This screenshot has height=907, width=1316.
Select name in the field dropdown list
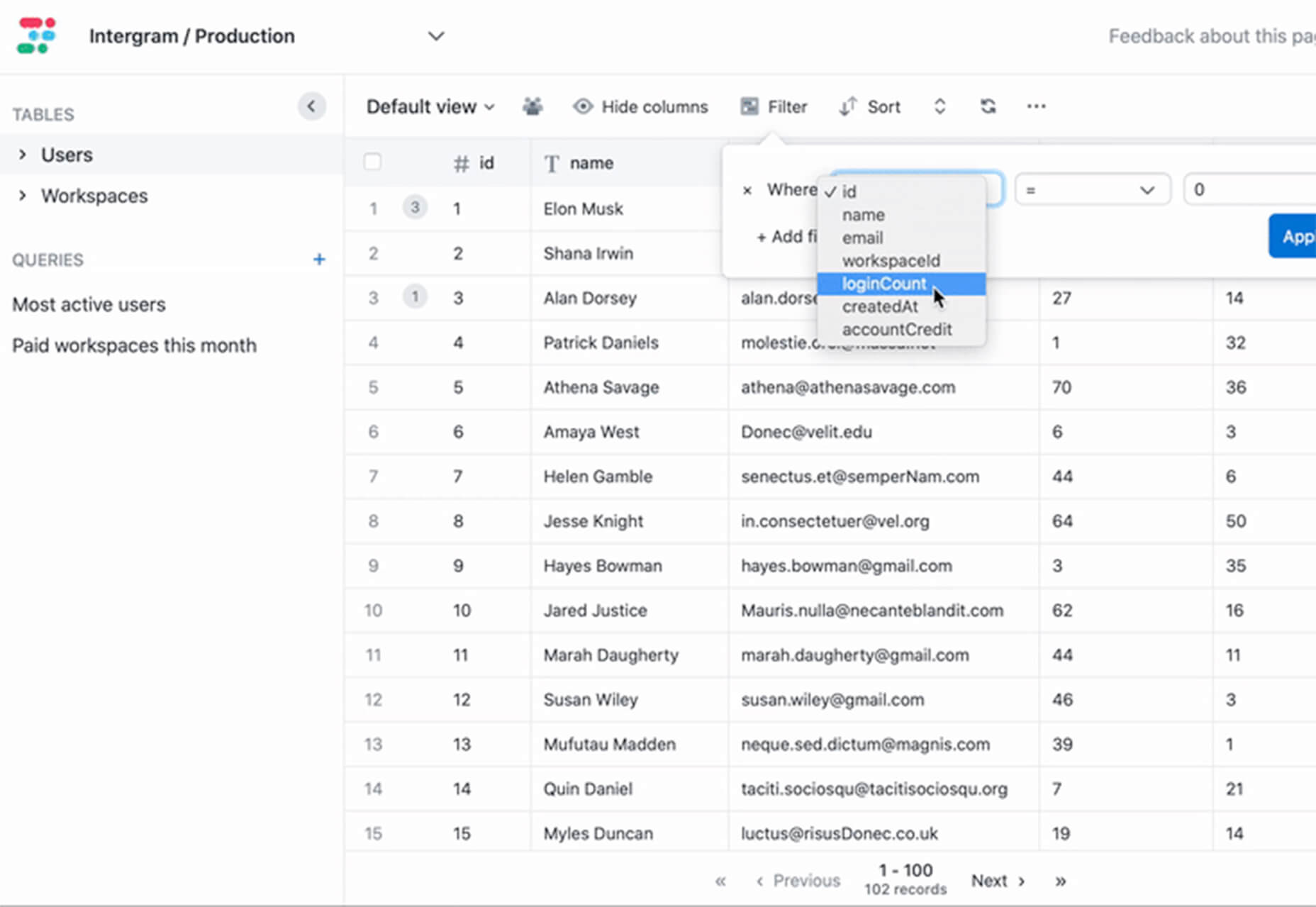[x=901, y=215]
